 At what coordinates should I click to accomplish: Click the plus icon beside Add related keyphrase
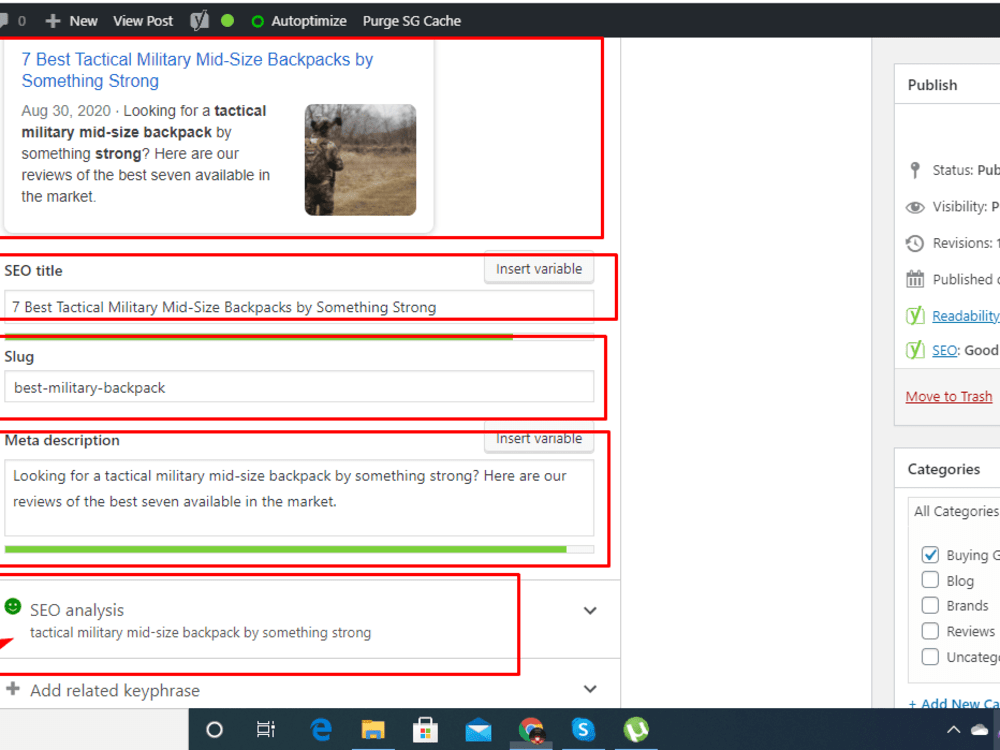(x=13, y=689)
